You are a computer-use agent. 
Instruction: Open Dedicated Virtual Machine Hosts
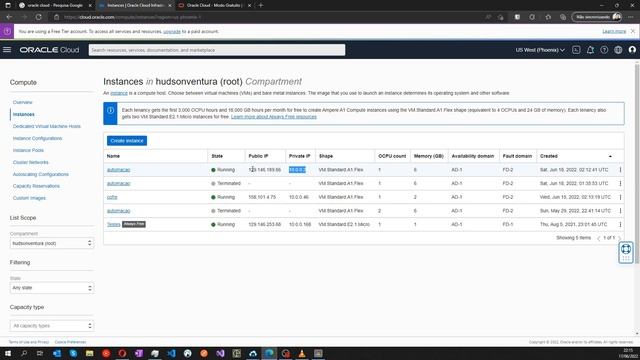[47, 127]
